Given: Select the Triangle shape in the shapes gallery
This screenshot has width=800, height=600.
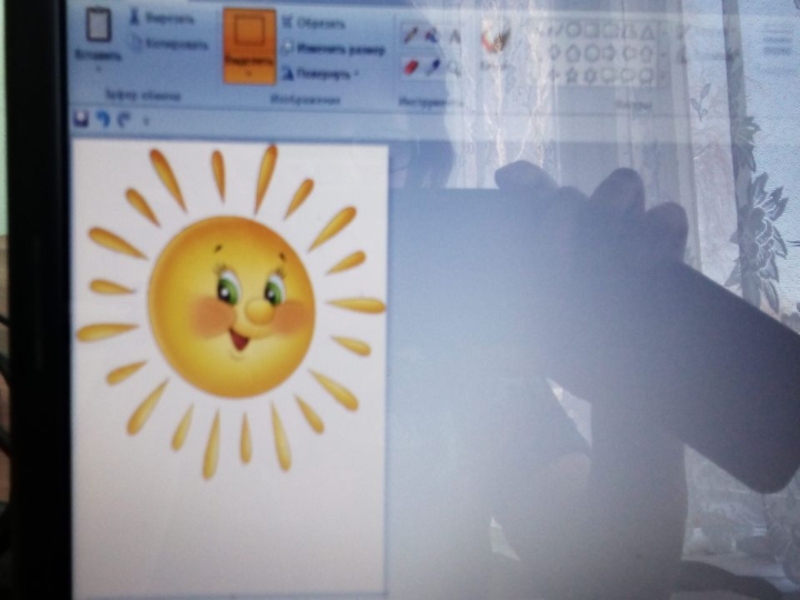Looking at the screenshot, I should (x=646, y=33).
